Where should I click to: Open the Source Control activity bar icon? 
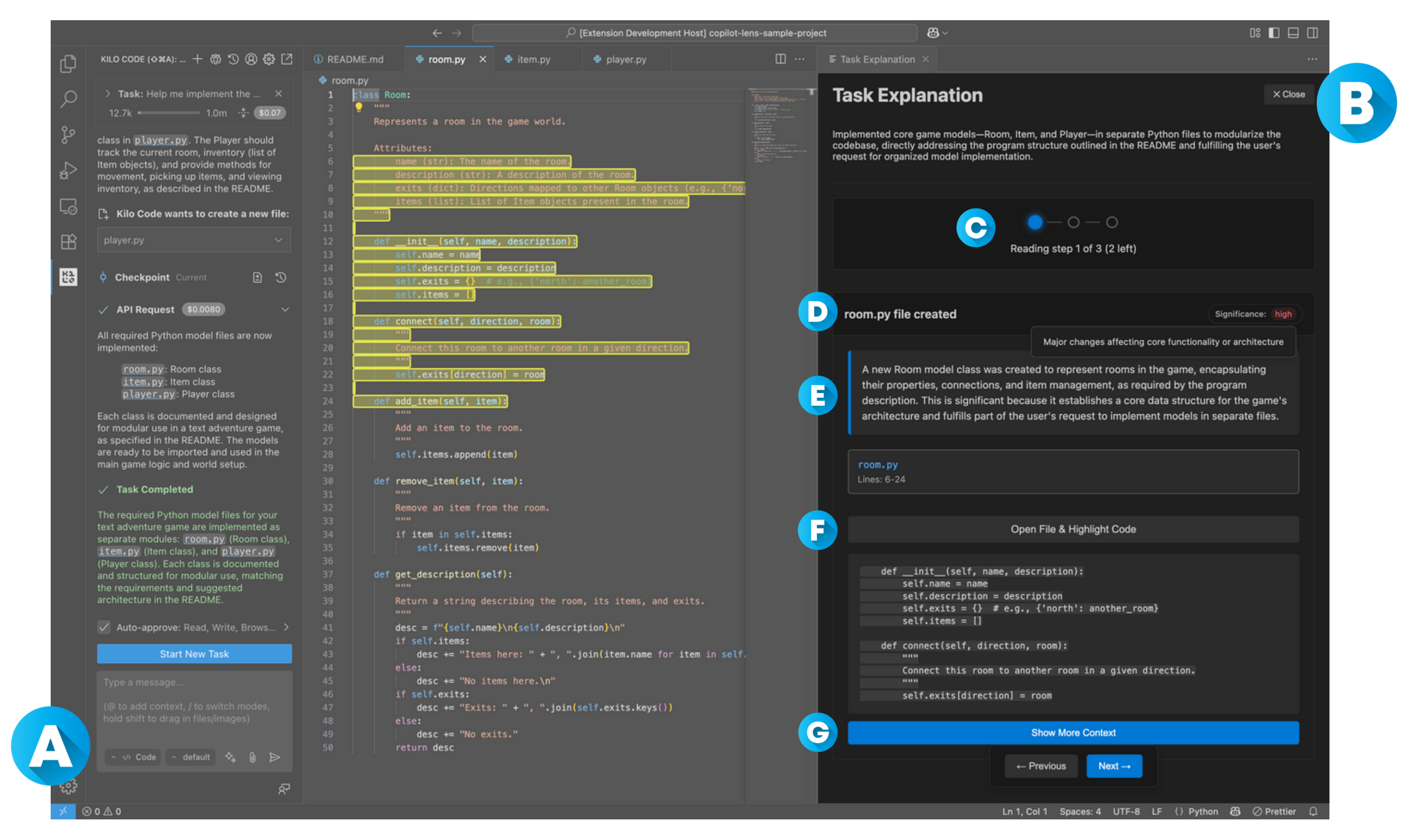coord(68,135)
